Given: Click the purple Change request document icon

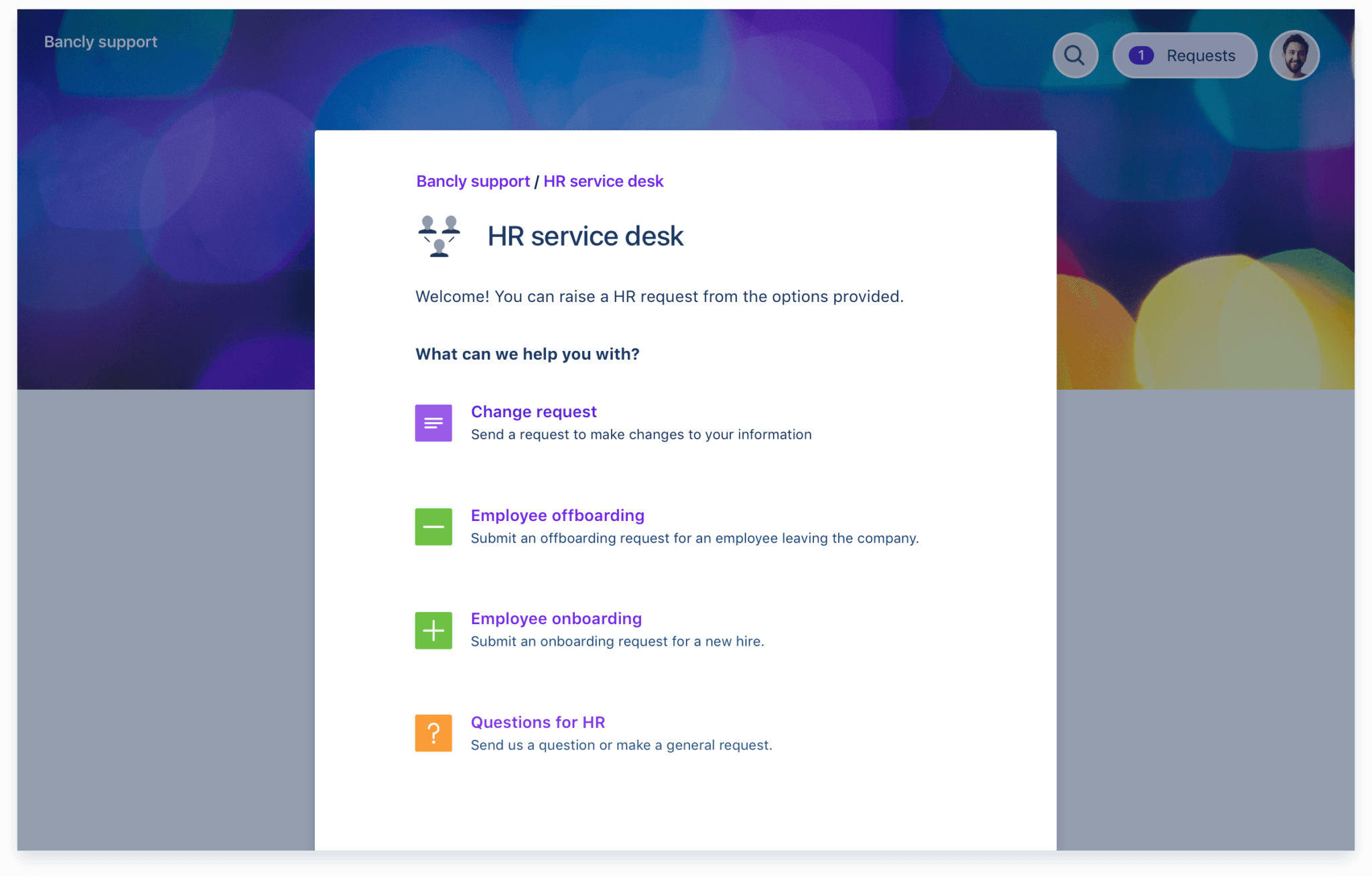Looking at the screenshot, I should coord(433,423).
